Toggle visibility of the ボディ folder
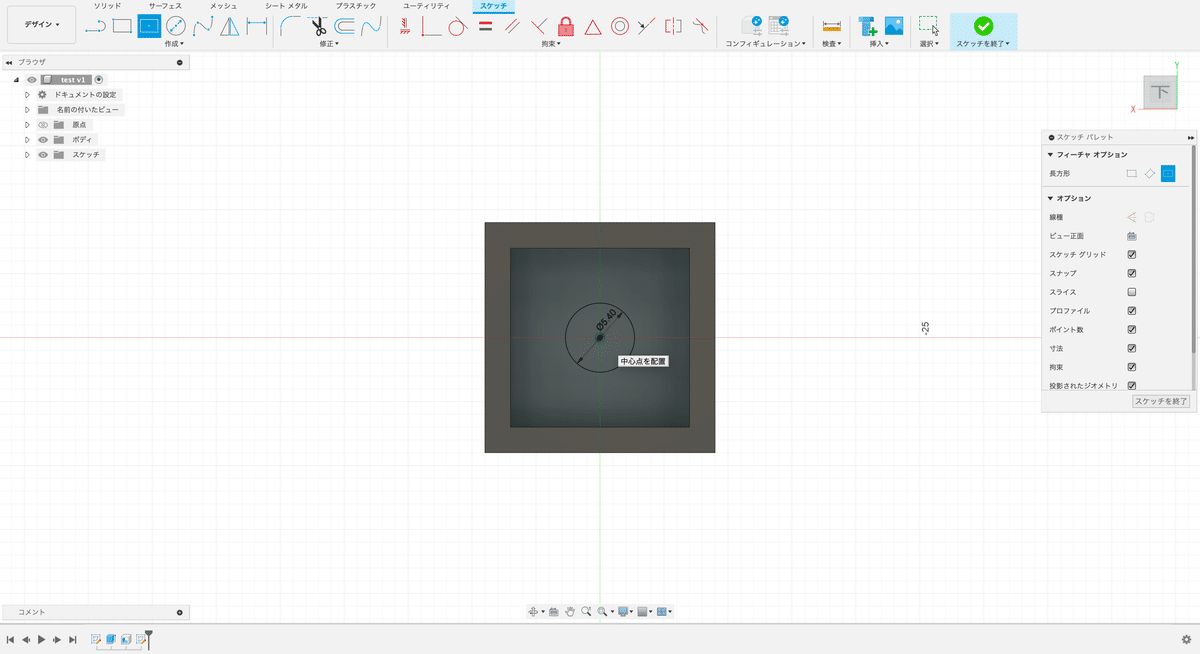 point(43,140)
